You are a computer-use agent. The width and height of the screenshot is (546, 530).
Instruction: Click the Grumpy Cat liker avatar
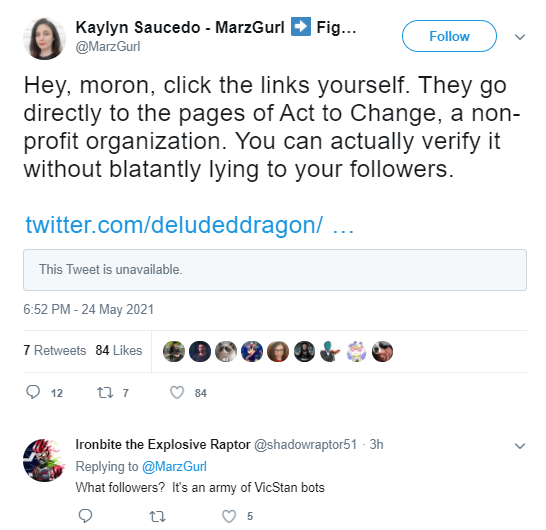point(226,351)
